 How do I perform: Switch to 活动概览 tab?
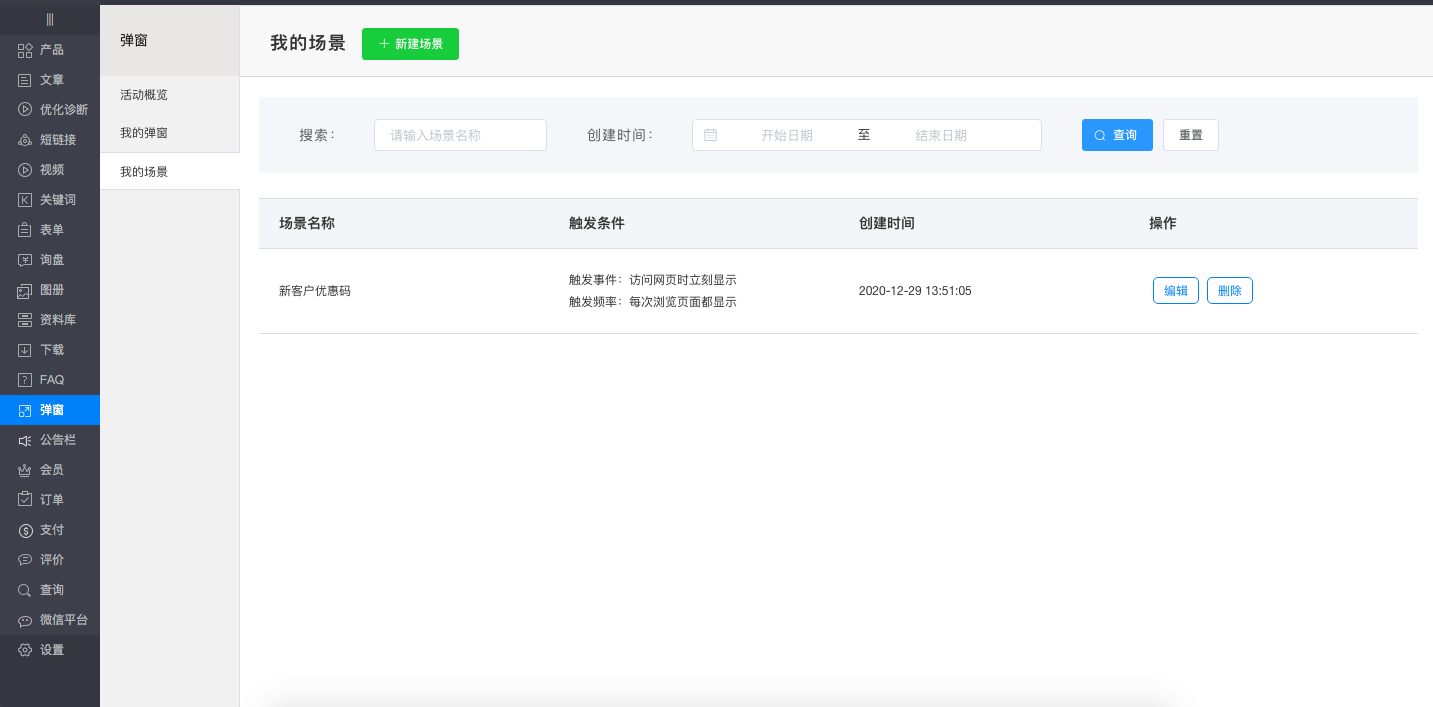click(144, 95)
